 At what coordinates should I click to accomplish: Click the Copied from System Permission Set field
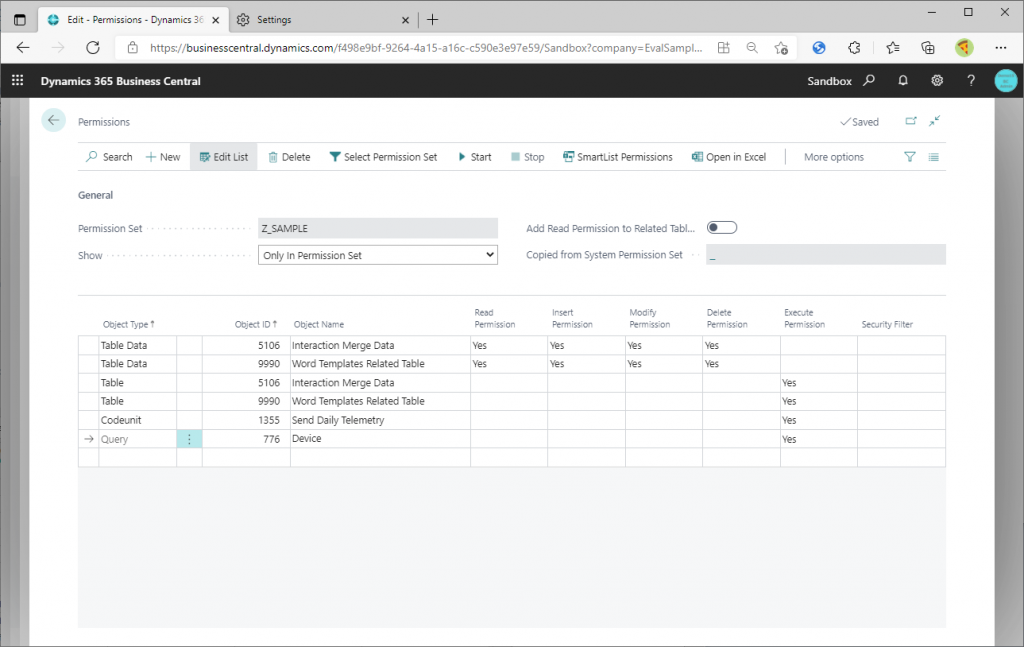825,255
